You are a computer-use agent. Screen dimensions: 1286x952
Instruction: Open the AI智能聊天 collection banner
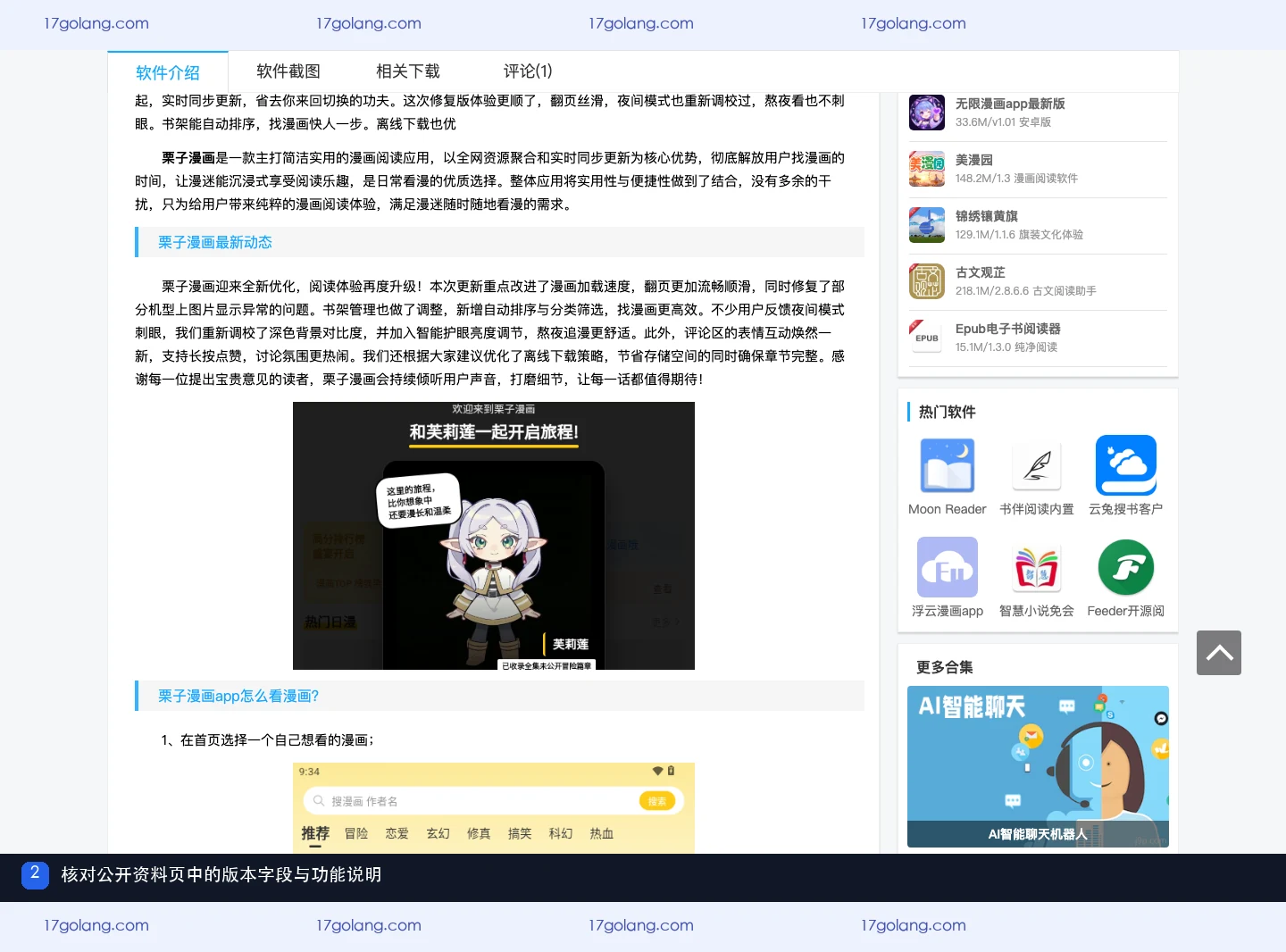coord(1038,766)
